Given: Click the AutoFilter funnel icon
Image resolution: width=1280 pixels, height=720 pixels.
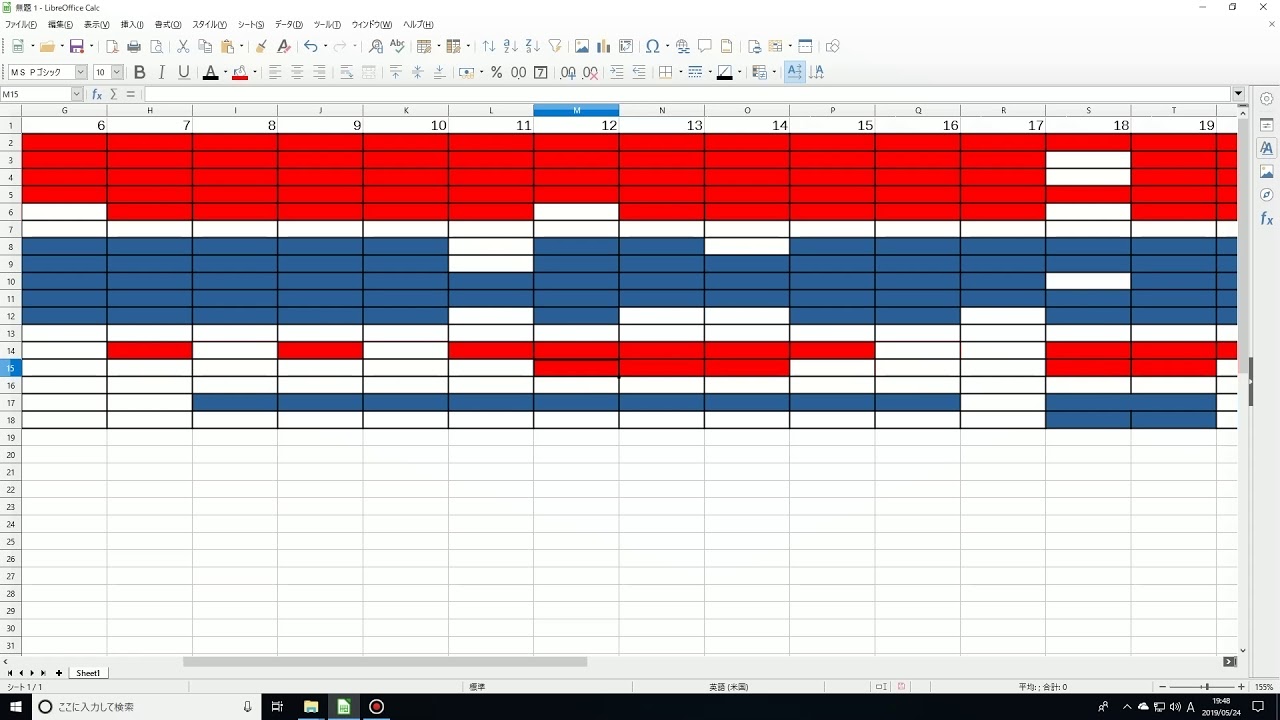Looking at the screenshot, I should 555,46.
